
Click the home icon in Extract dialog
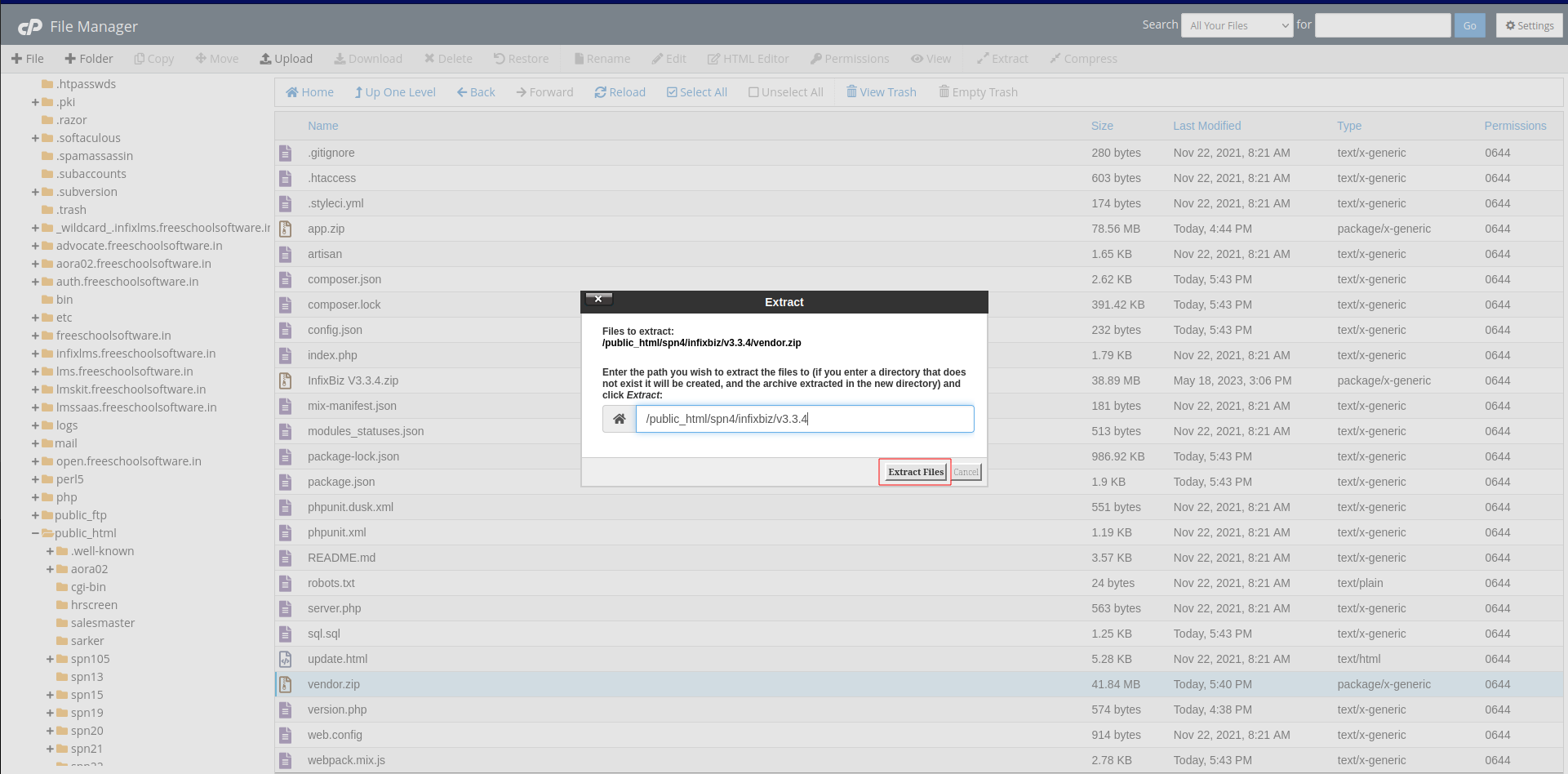(619, 419)
